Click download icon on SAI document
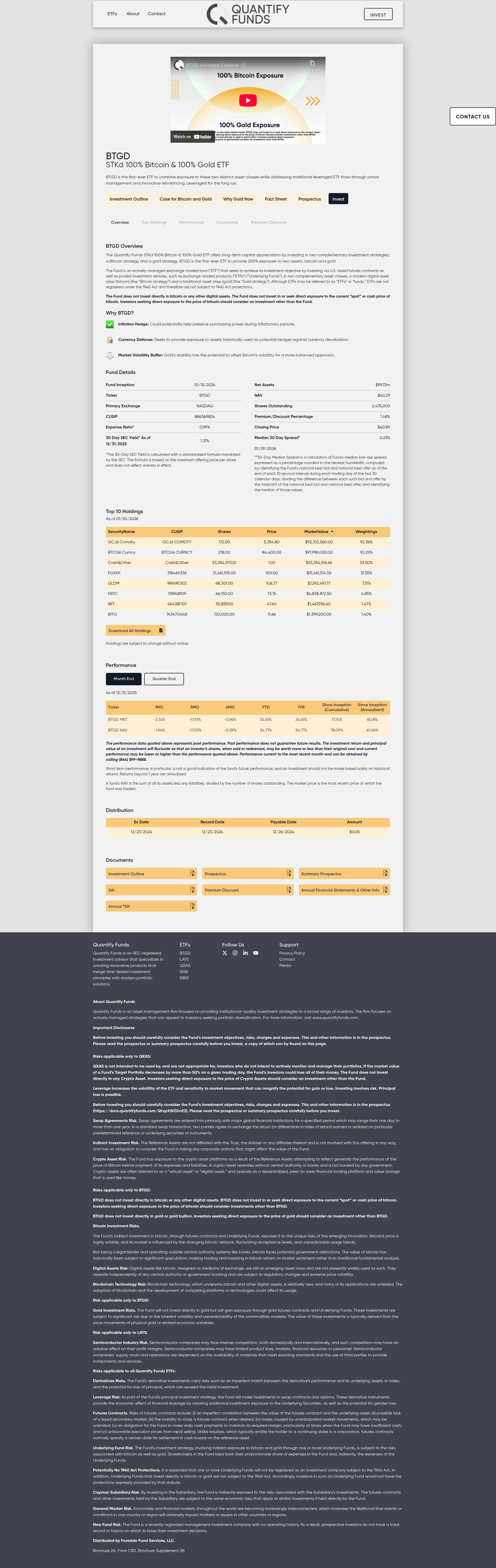This screenshot has height=1568, width=496. pyautogui.click(x=192, y=890)
